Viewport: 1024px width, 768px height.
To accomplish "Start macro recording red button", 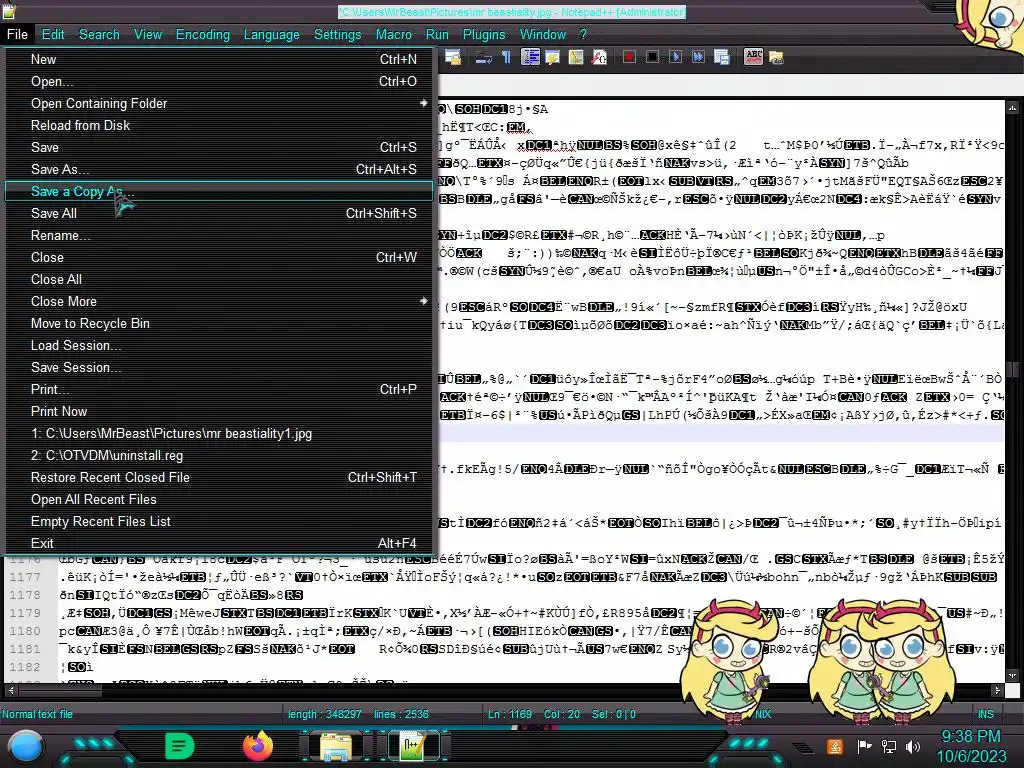I will coord(629,57).
